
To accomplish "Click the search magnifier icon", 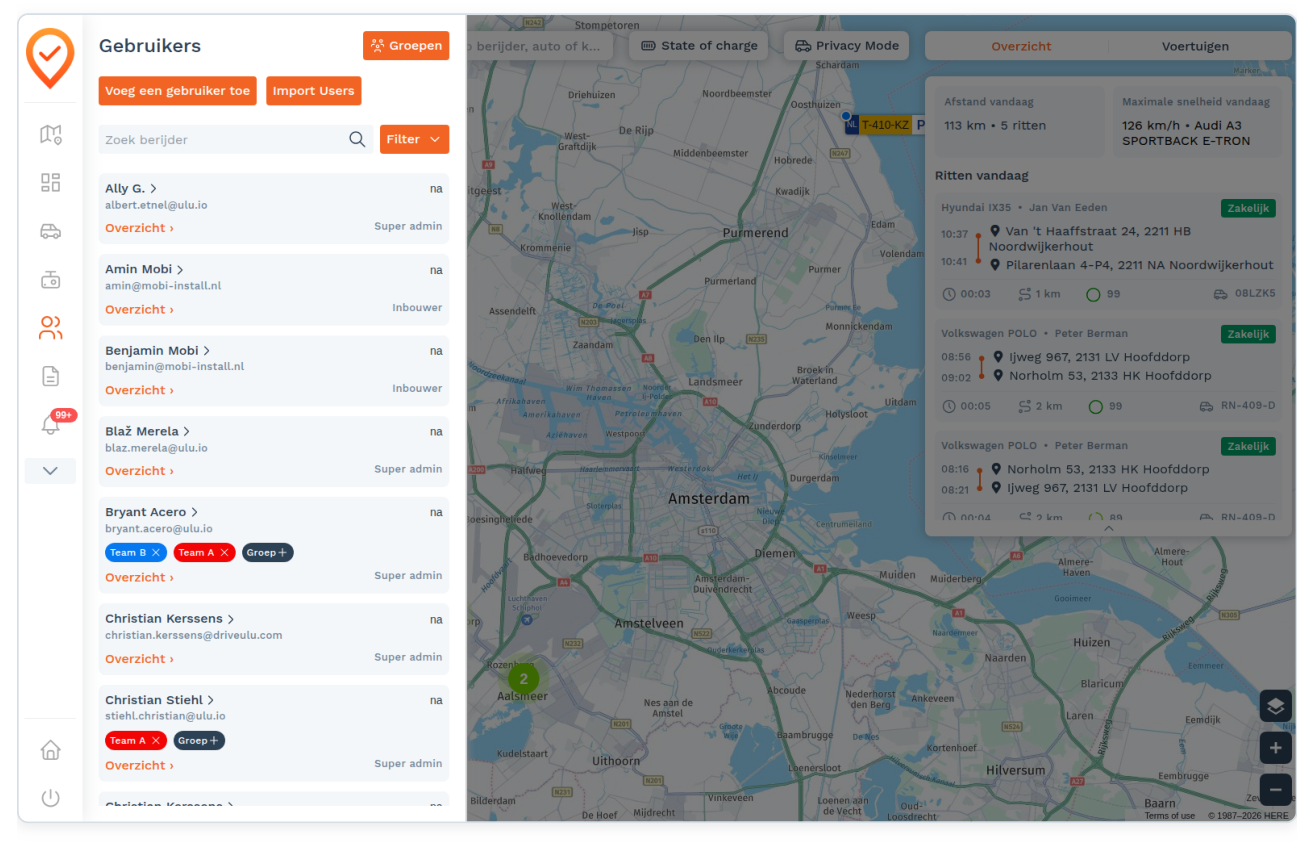I will tap(357, 139).
